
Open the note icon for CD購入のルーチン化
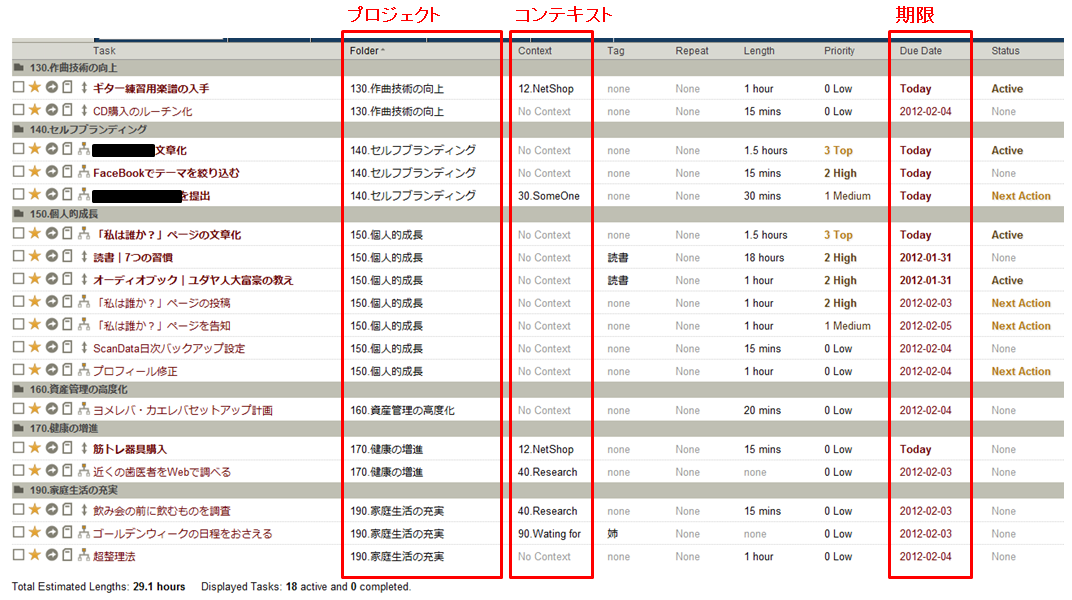pos(67,111)
